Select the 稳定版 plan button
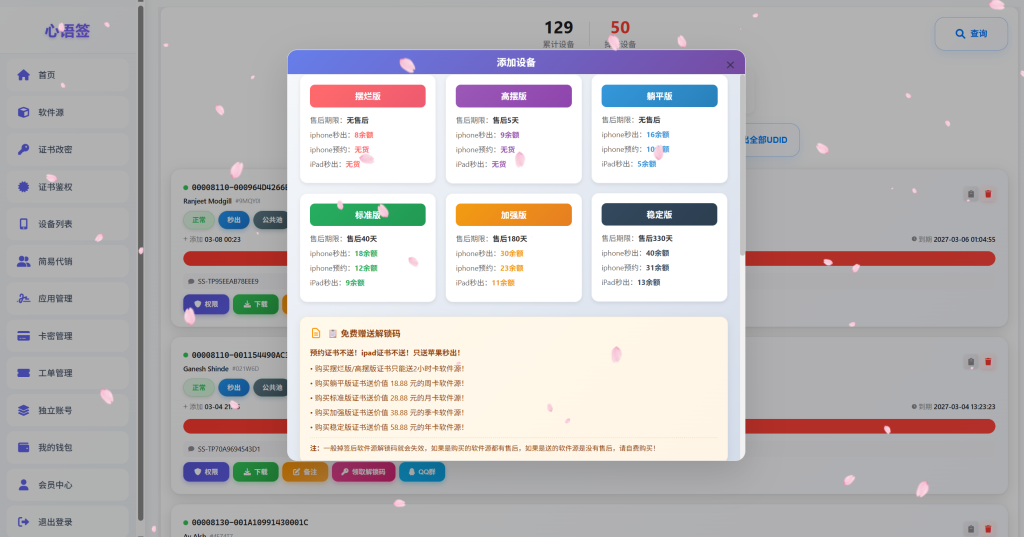This screenshot has width=1024, height=537. [659, 214]
